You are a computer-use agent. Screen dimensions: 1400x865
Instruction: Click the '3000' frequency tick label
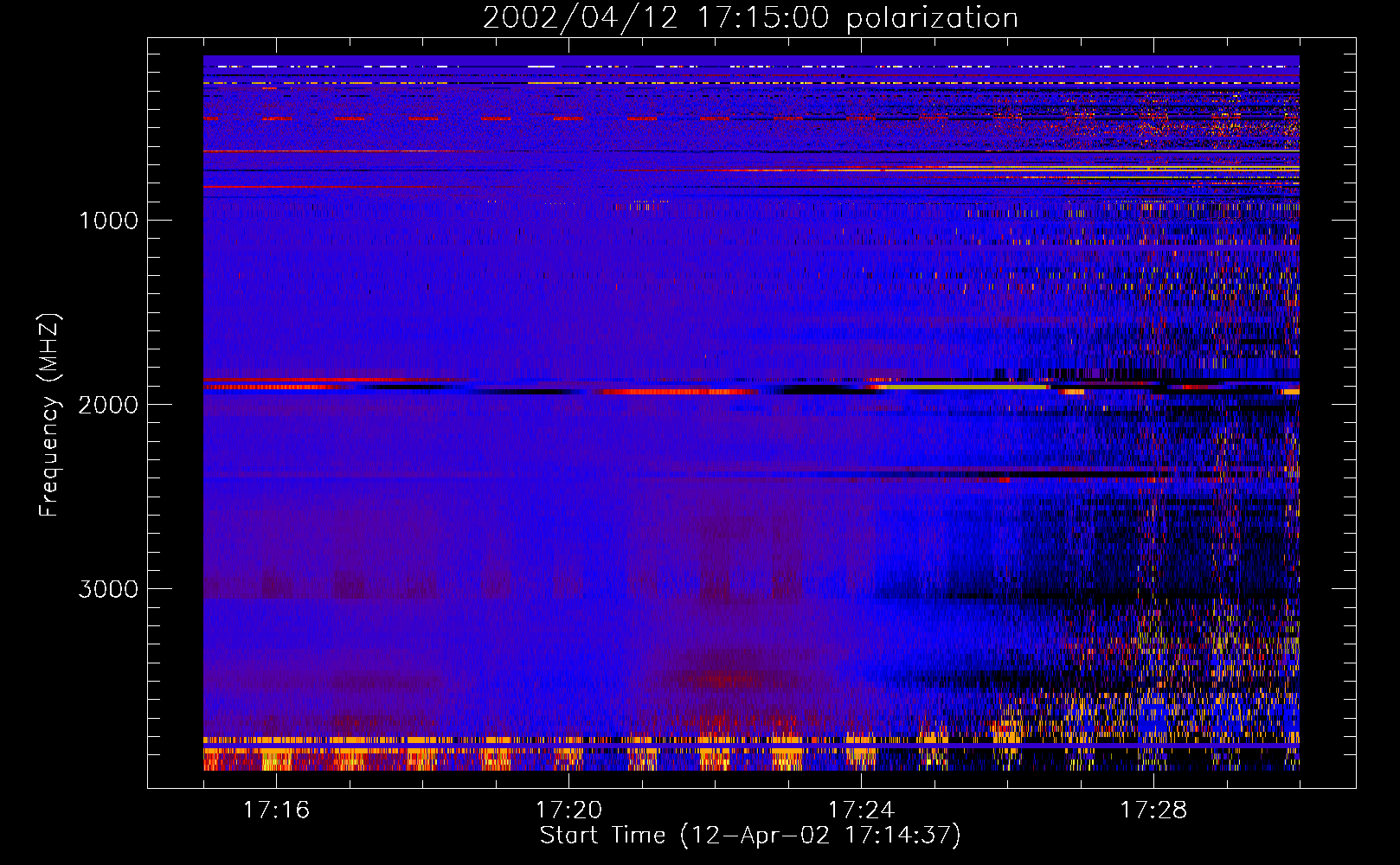[x=108, y=589]
